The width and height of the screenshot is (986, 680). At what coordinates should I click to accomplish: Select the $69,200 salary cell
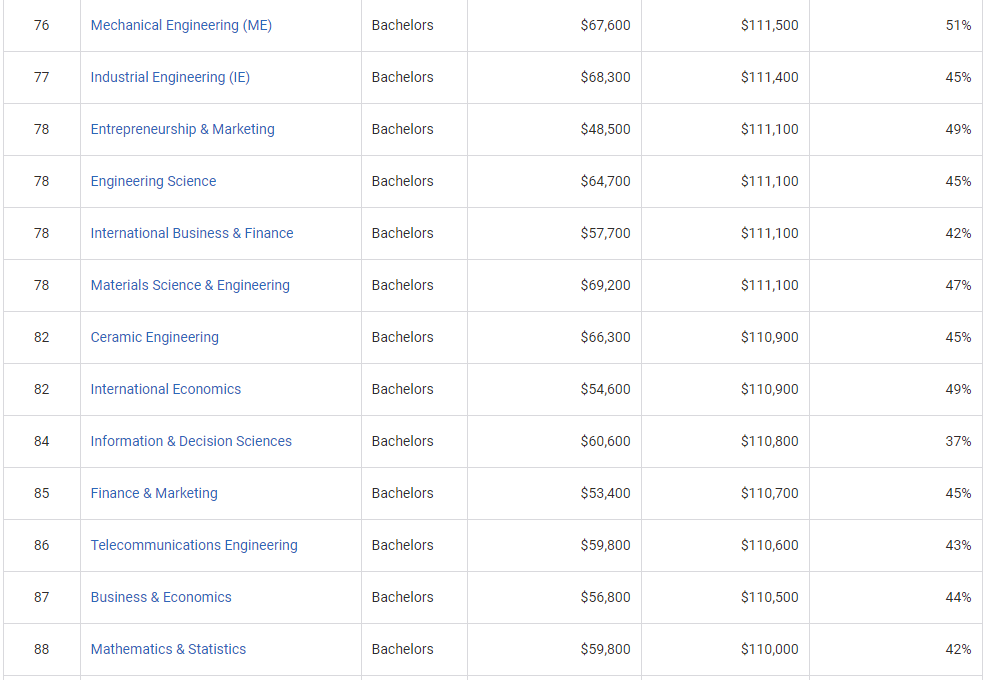pos(605,285)
